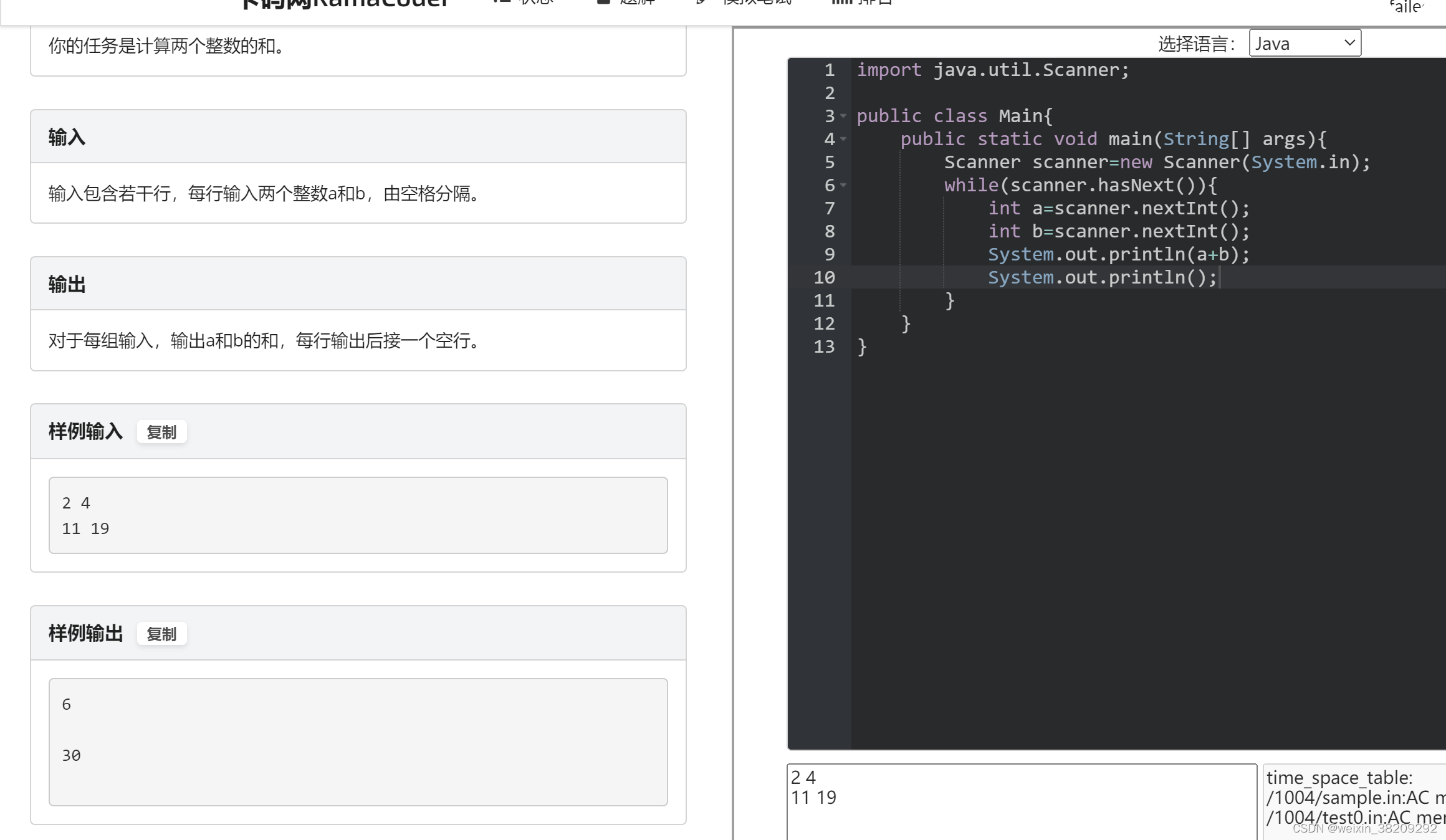
Task: Click line number 2 in the editor gutter
Action: tap(830, 93)
